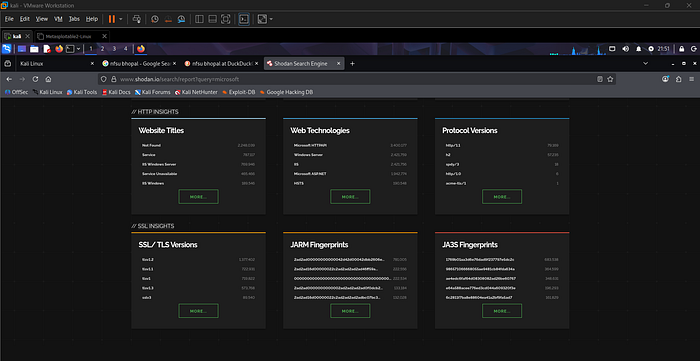
Task: Click the stretch guest display icon
Action: coord(262,19)
